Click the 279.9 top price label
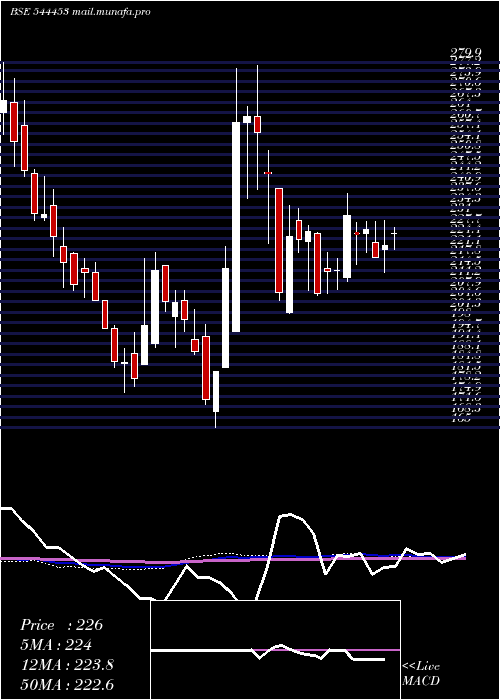 pos(466,54)
